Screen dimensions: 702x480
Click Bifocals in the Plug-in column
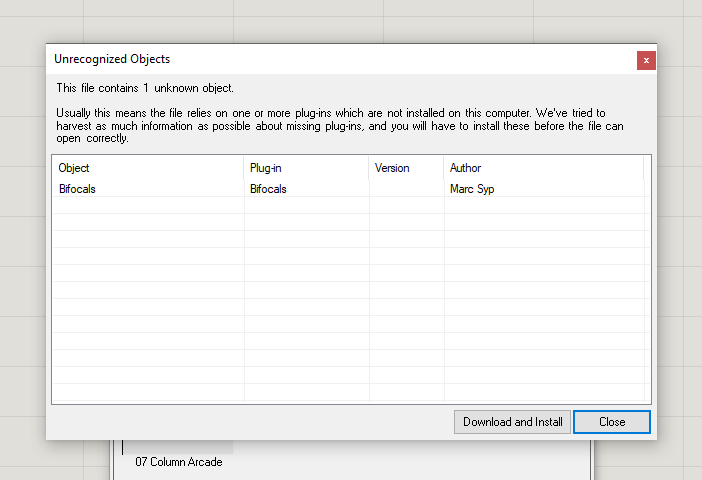click(x=268, y=189)
